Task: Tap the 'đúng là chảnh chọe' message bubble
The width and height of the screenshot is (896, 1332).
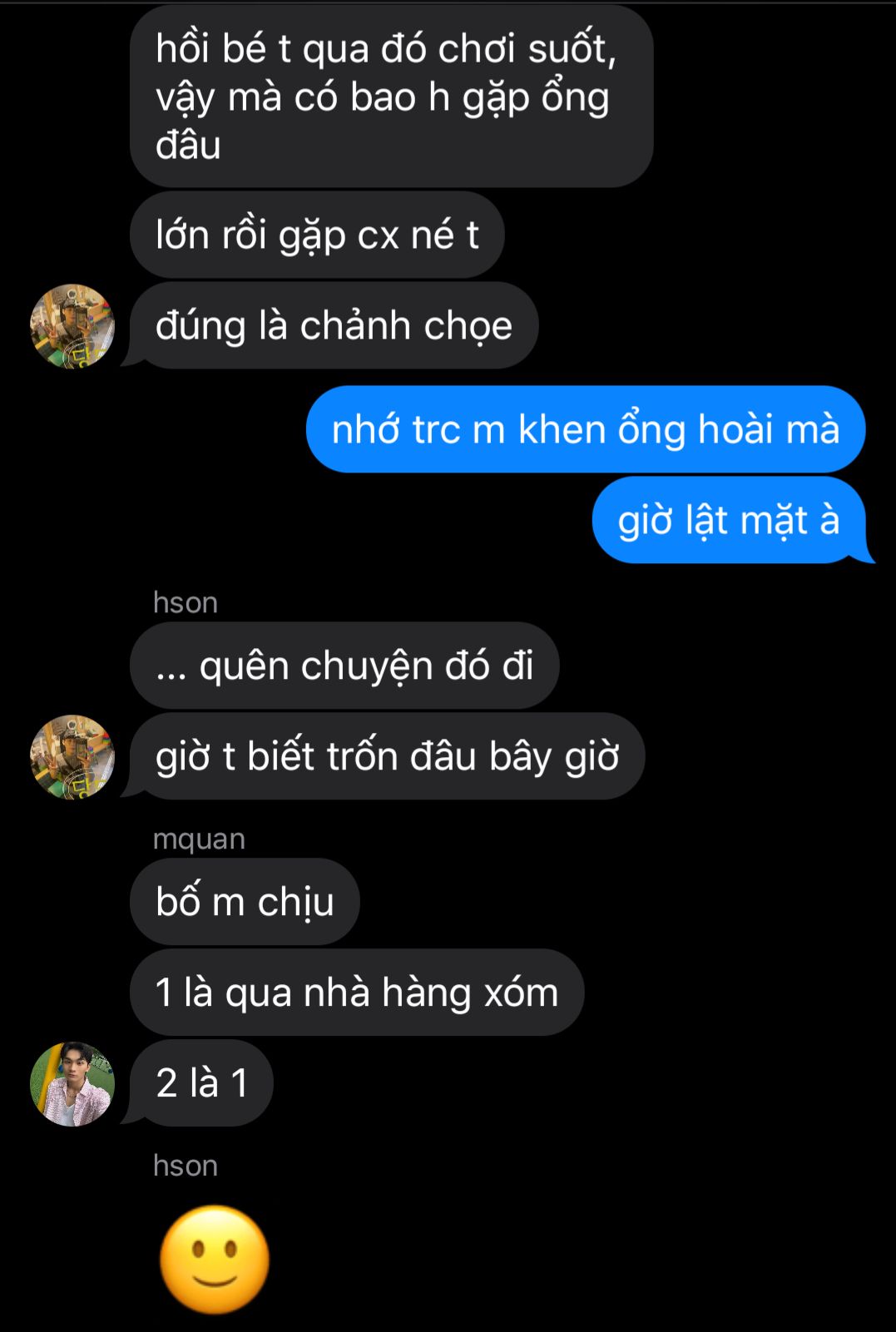Action: 334,325
